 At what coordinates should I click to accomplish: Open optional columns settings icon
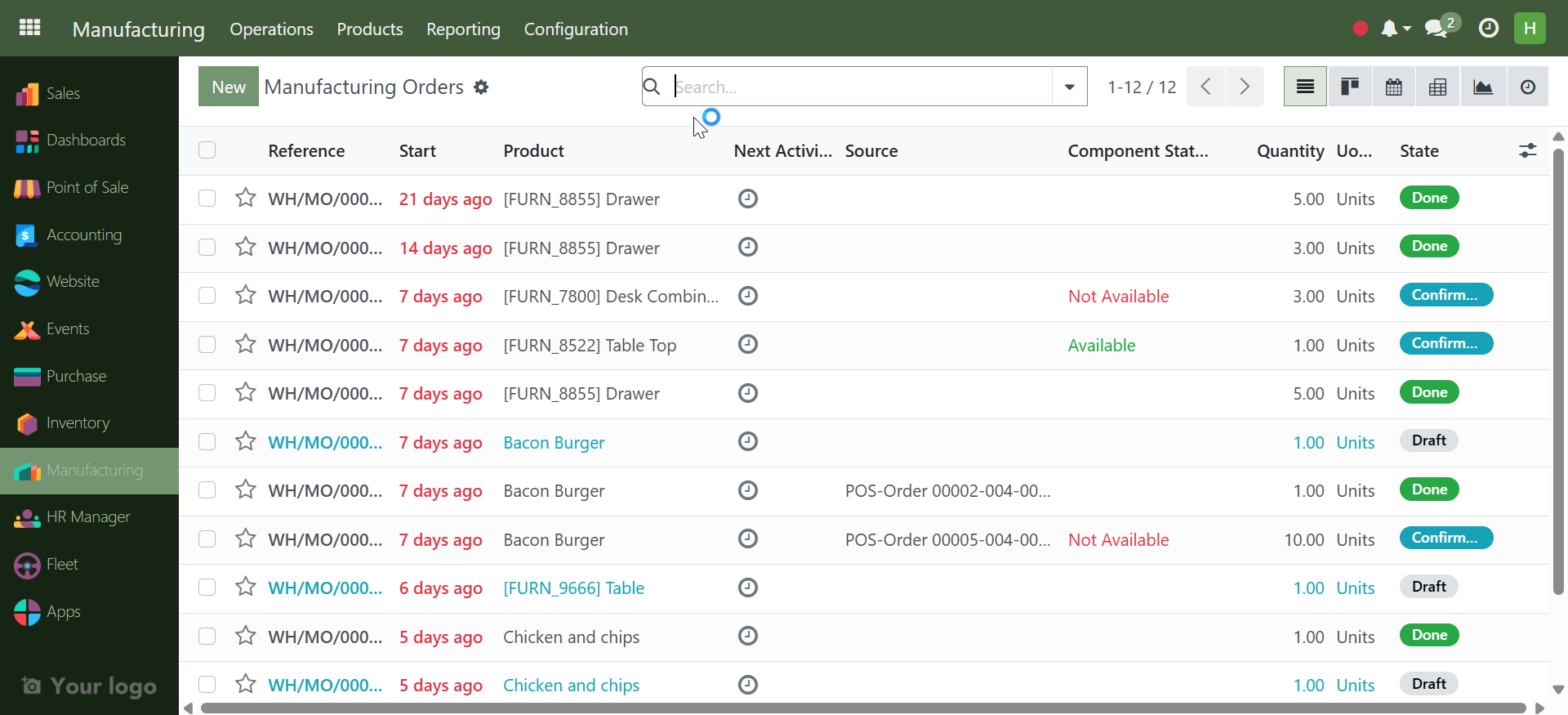[1527, 150]
